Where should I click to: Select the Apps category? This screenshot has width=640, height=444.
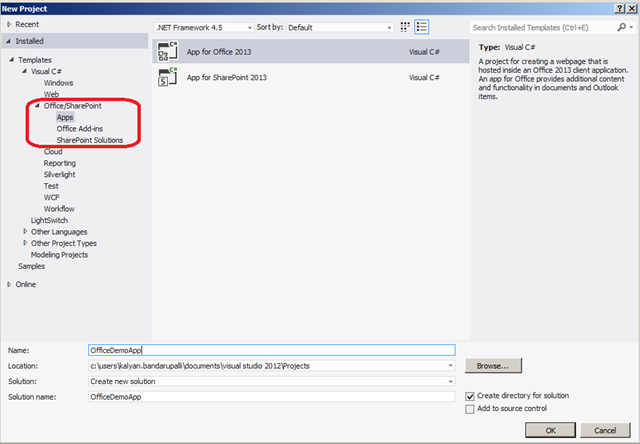coord(65,117)
